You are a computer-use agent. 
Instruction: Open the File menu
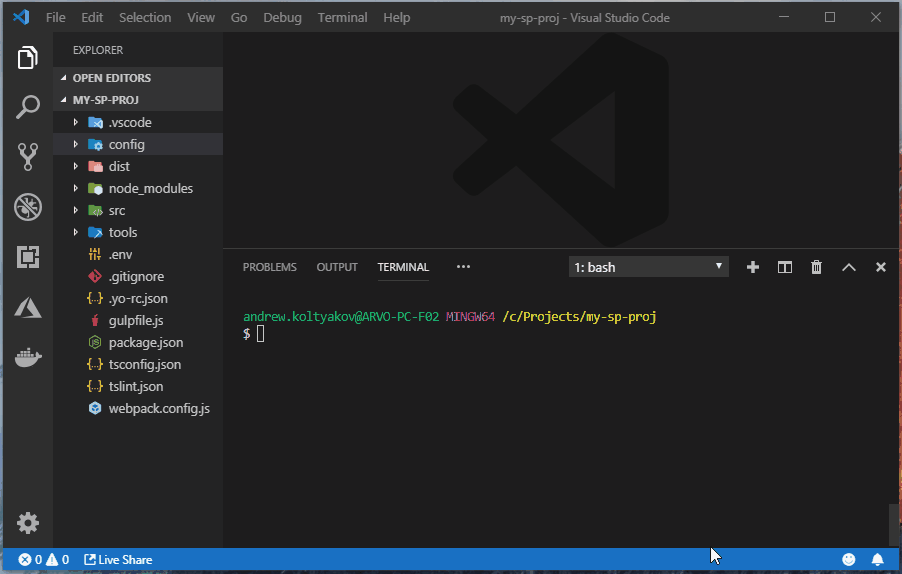55,17
